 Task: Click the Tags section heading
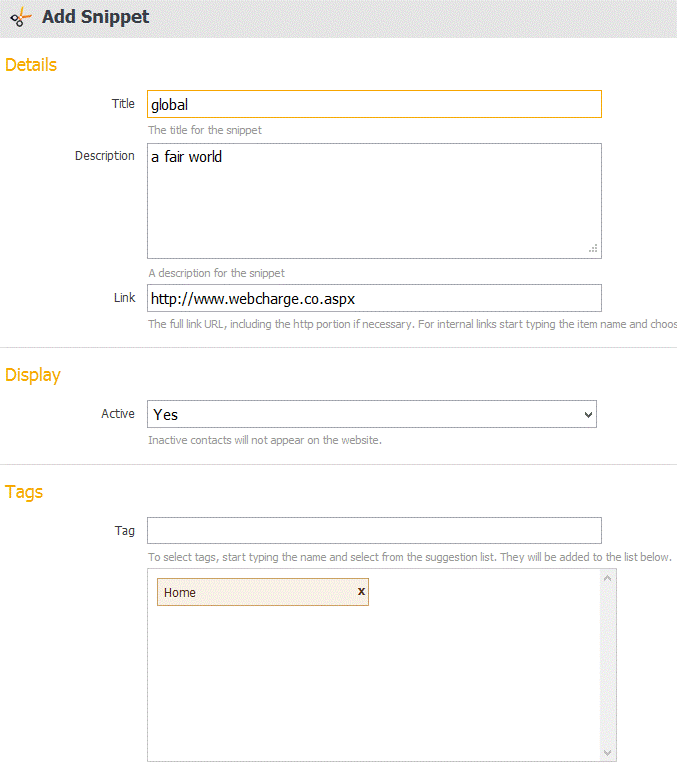coord(24,492)
